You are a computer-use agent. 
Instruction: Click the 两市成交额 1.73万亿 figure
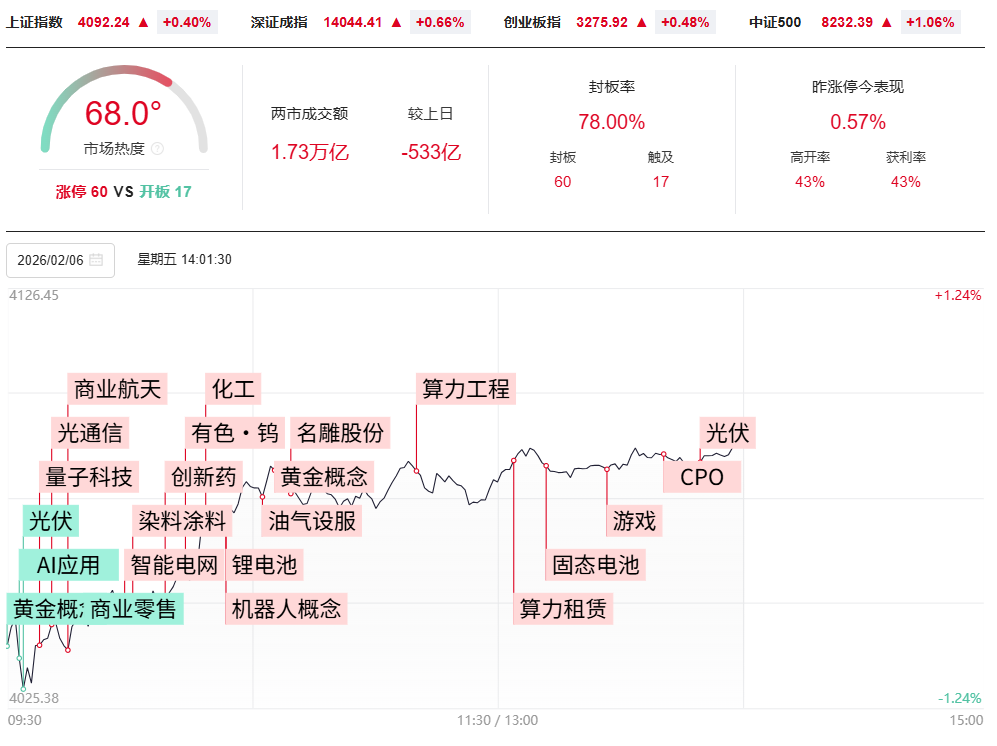pos(309,152)
